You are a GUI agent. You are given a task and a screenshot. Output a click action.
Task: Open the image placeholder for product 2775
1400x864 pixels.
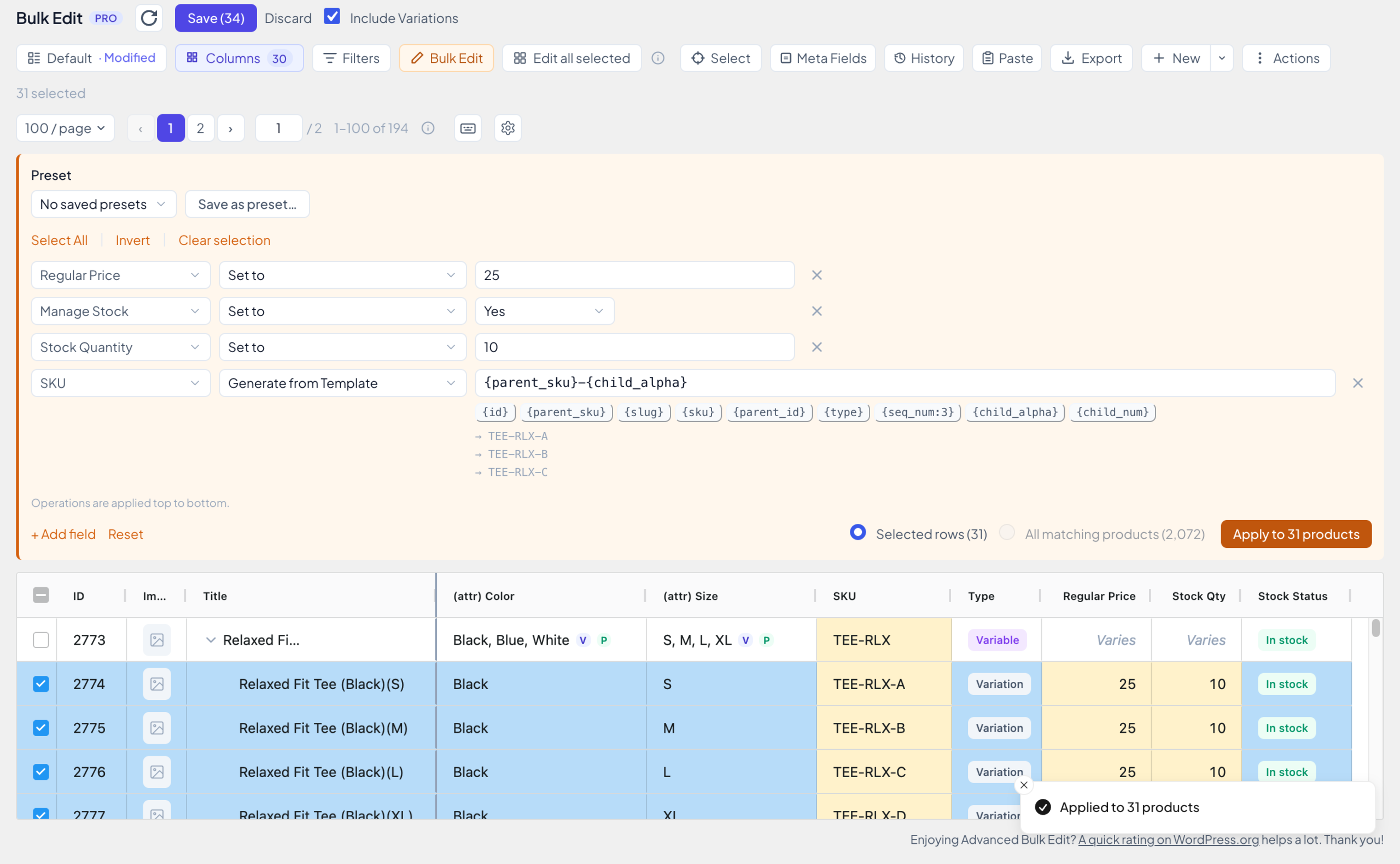point(156,728)
